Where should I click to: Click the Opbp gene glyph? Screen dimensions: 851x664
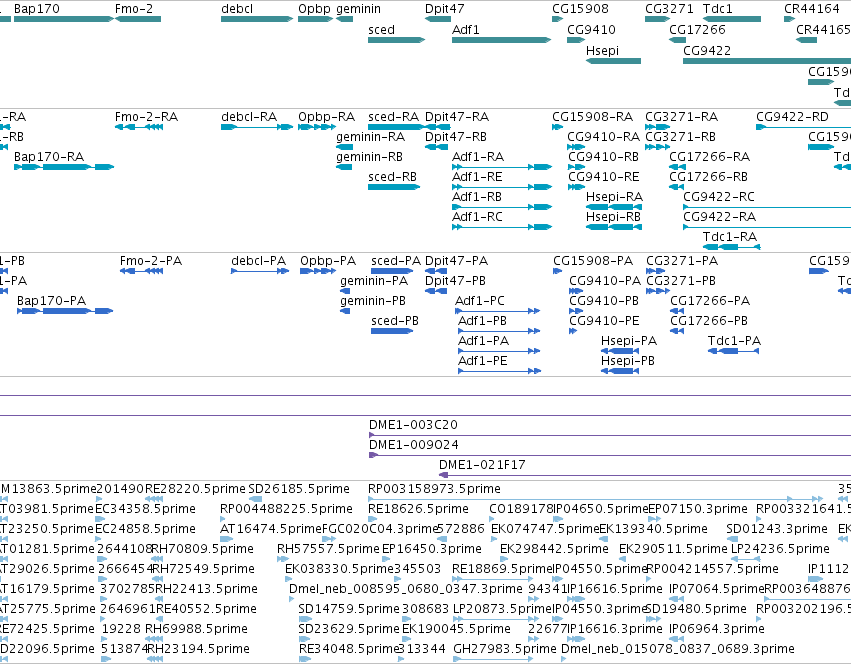tap(315, 19)
